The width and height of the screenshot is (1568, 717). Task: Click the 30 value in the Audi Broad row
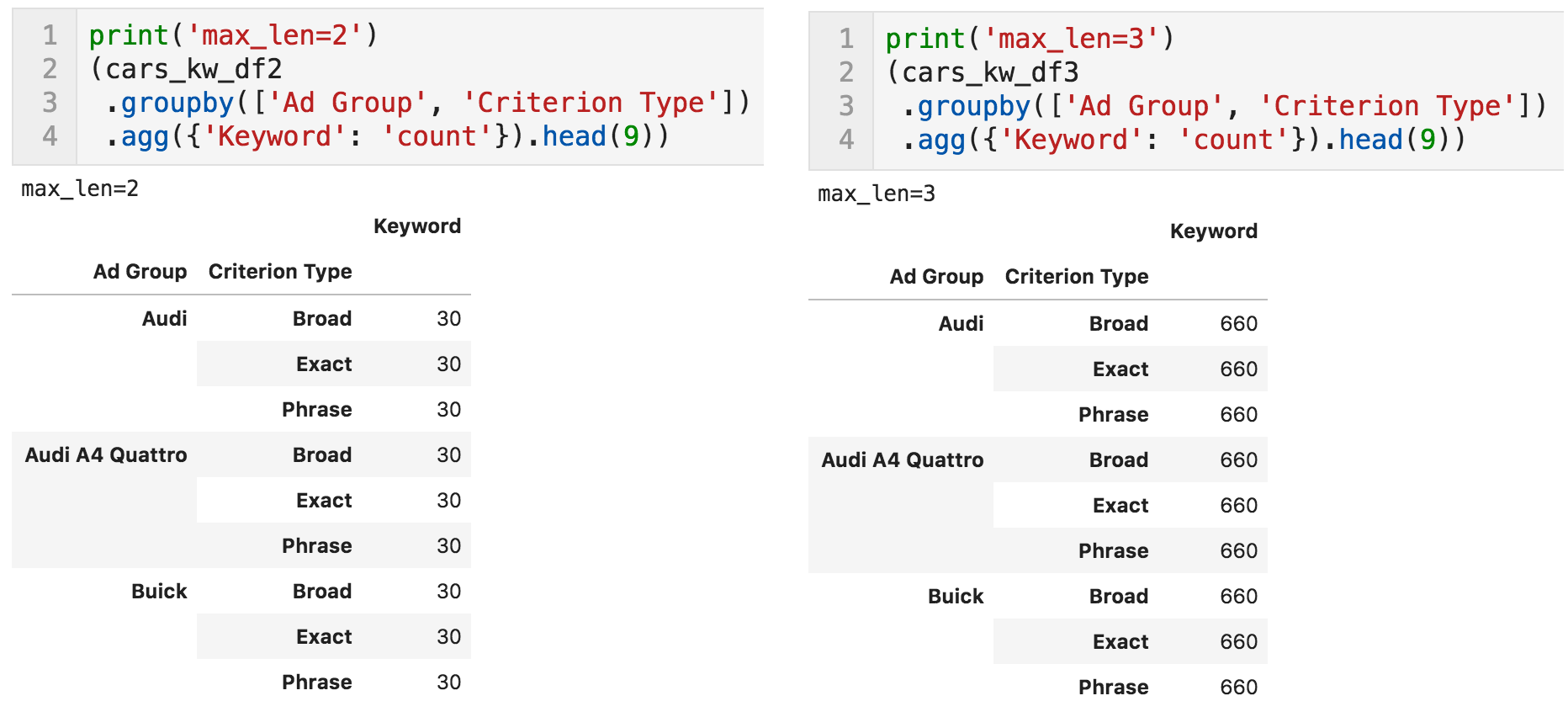tap(448, 319)
